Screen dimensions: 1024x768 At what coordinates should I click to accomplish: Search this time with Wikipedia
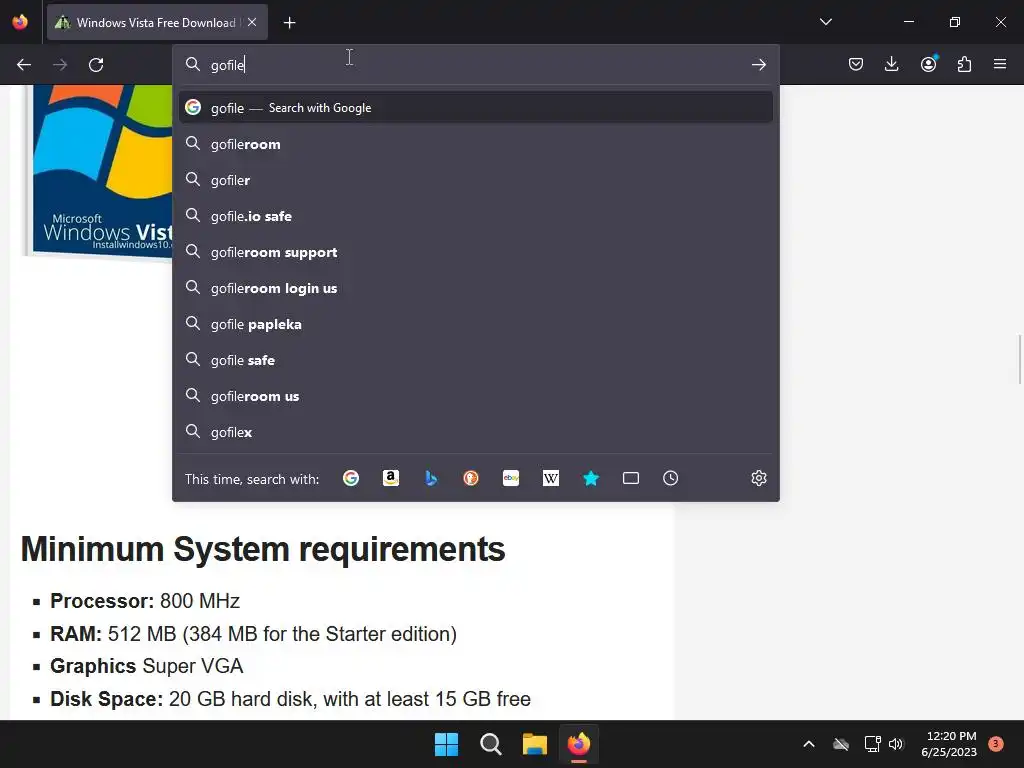[x=551, y=479]
